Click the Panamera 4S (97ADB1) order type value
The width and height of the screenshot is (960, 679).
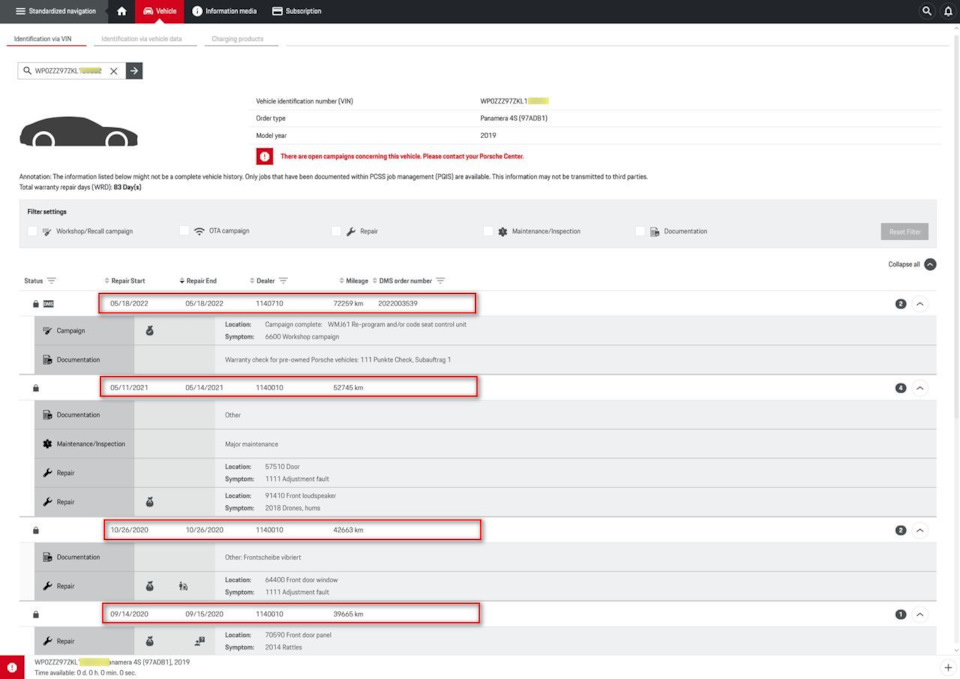[x=514, y=118]
